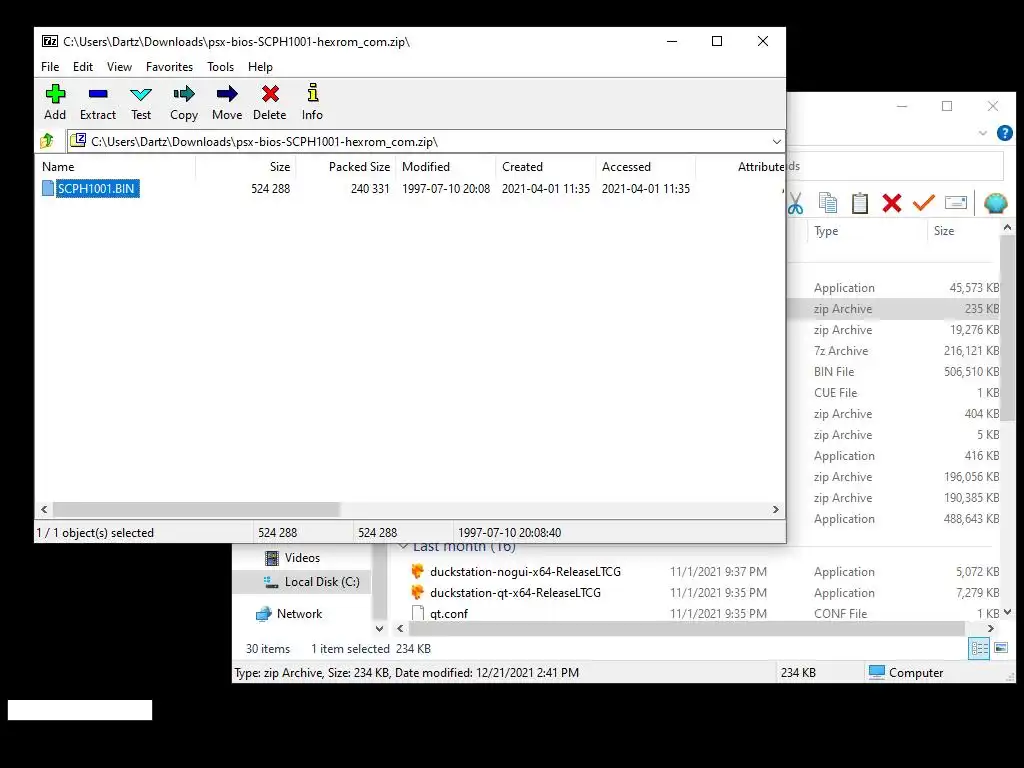The width and height of the screenshot is (1024, 768).
Task: Click the Copy pages icon in Explorer
Action: (828, 203)
